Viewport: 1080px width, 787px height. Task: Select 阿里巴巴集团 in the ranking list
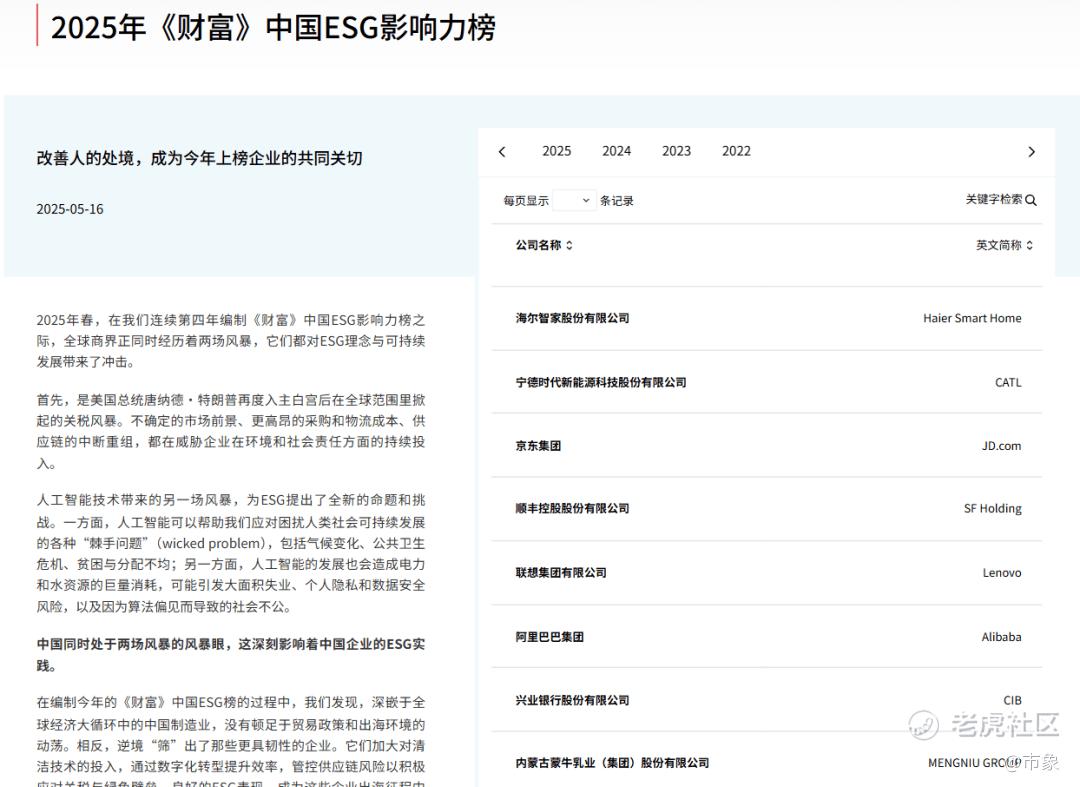click(550, 637)
